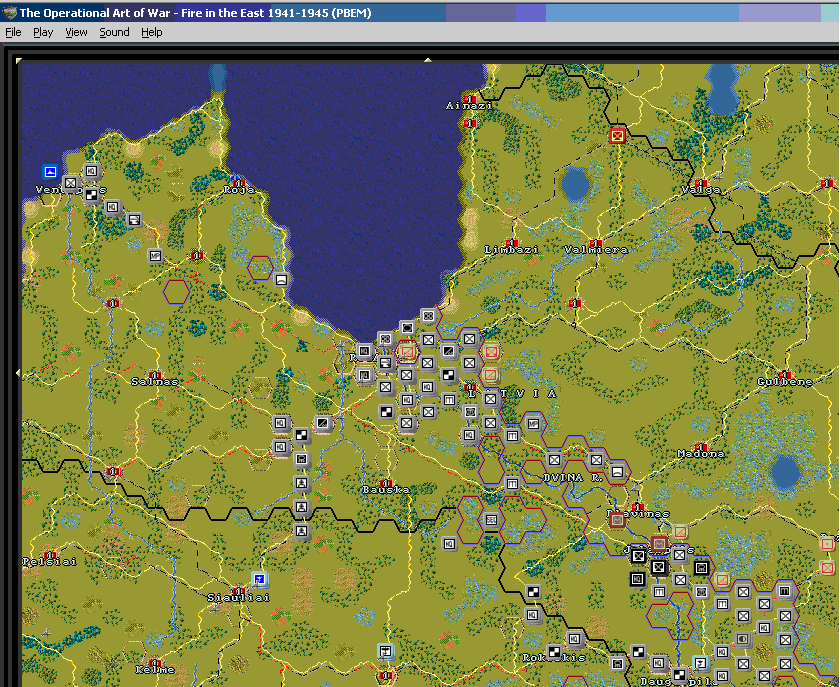Select the black-oval armor counter on the Riga coast
Image resolution: width=840 pixels, height=687 pixels.
tap(407, 327)
